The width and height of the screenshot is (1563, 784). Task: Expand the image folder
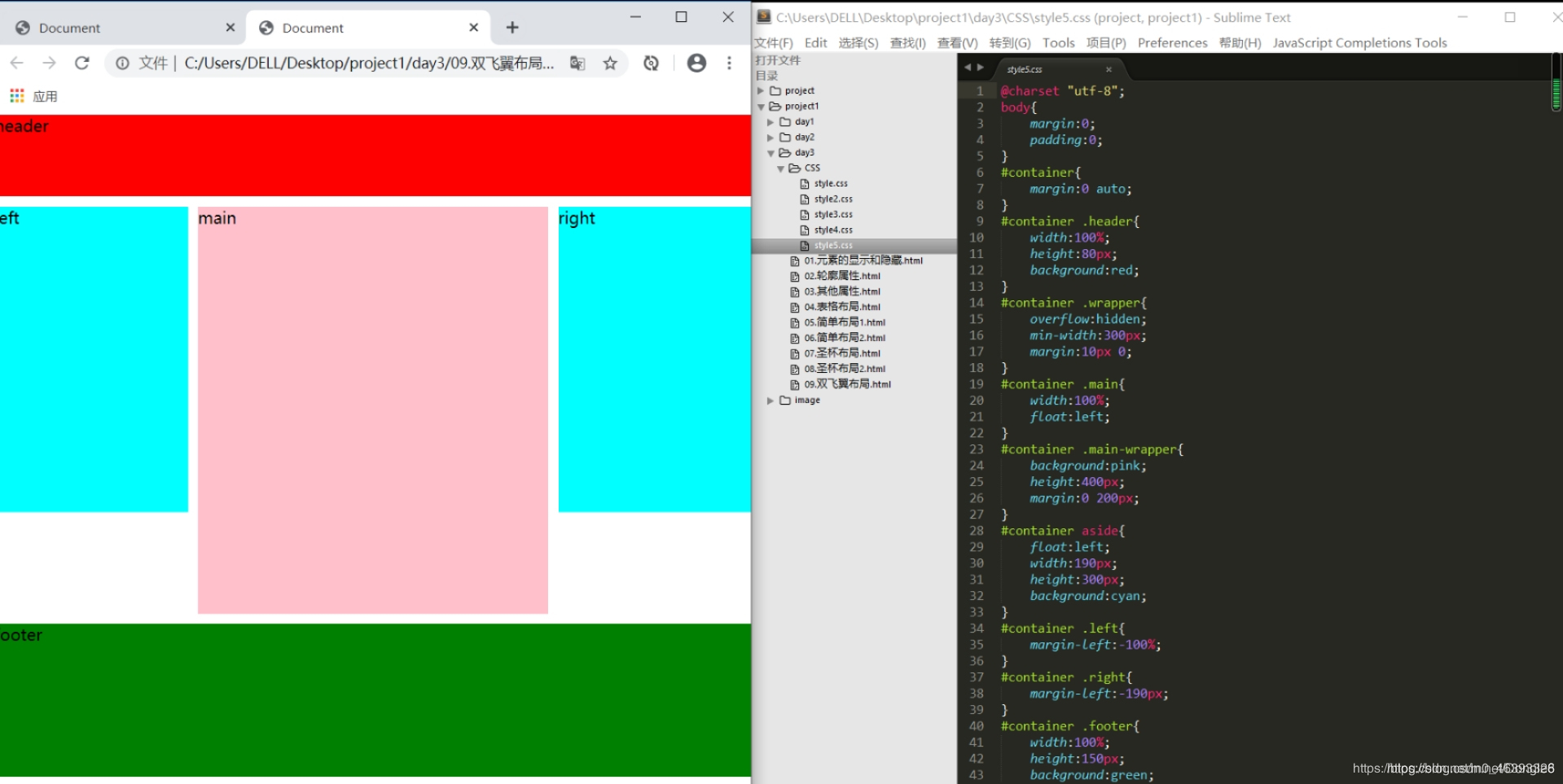[x=771, y=400]
